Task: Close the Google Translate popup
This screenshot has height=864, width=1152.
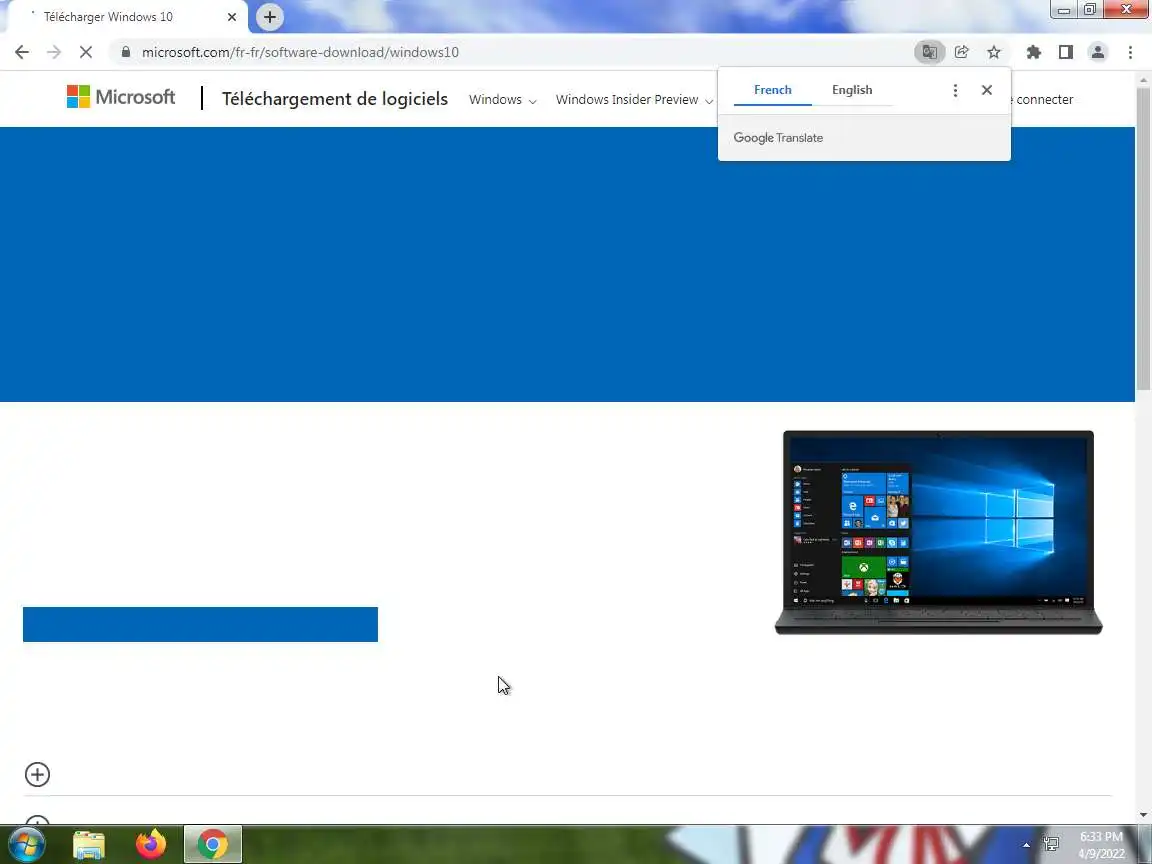Action: coord(987,90)
